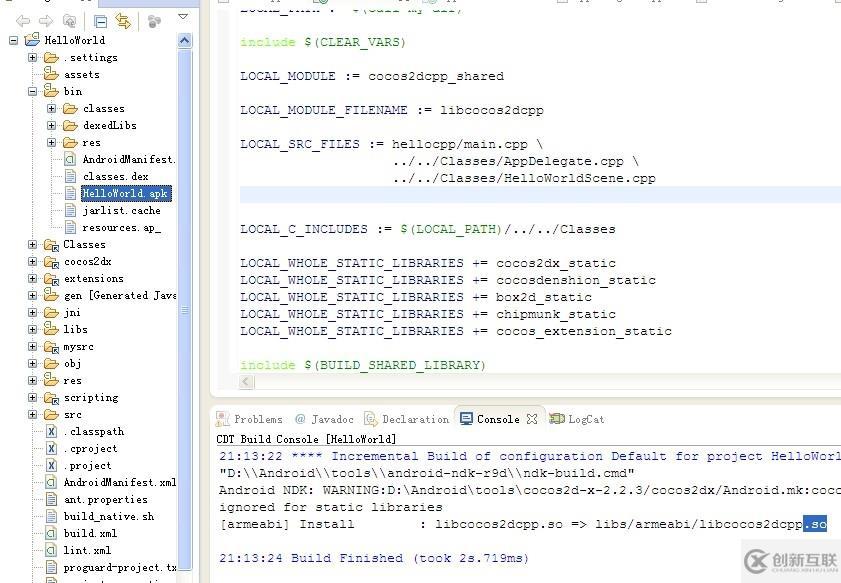The image size is (841, 583).
Task: Click the LOCAL_MODULE_FILENAME line in editor
Action: pyautogui.click(x=392, y=110)
